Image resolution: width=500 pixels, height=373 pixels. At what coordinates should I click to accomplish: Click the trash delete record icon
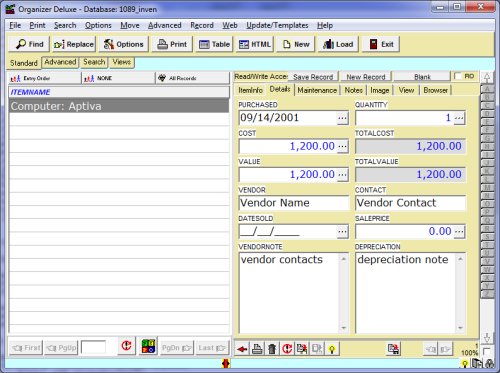coord(272,349)
